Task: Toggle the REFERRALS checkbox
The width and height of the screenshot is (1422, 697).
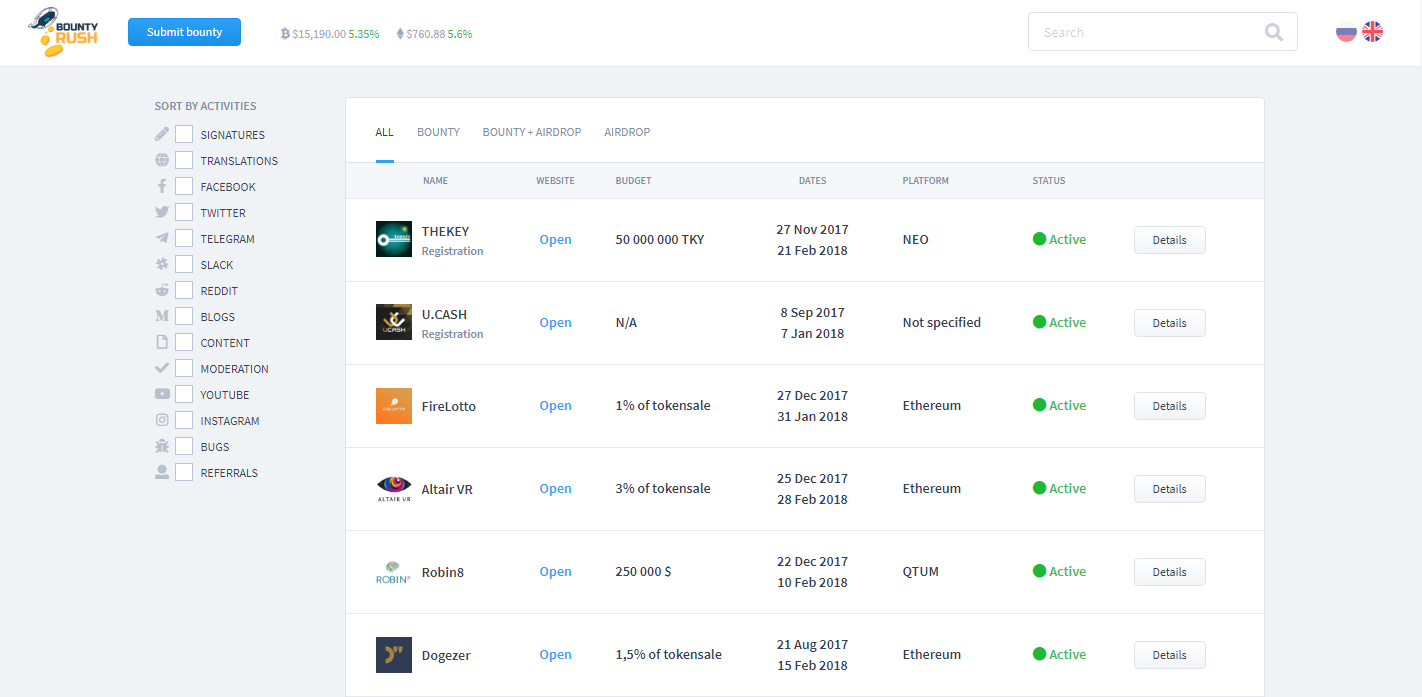Action: coord(184,472)
